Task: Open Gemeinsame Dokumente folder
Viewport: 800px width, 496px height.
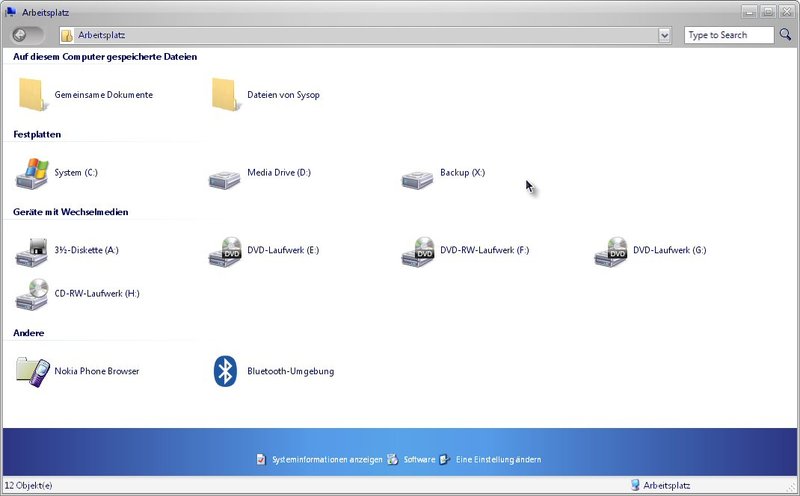Action: (x=32, y=95)
